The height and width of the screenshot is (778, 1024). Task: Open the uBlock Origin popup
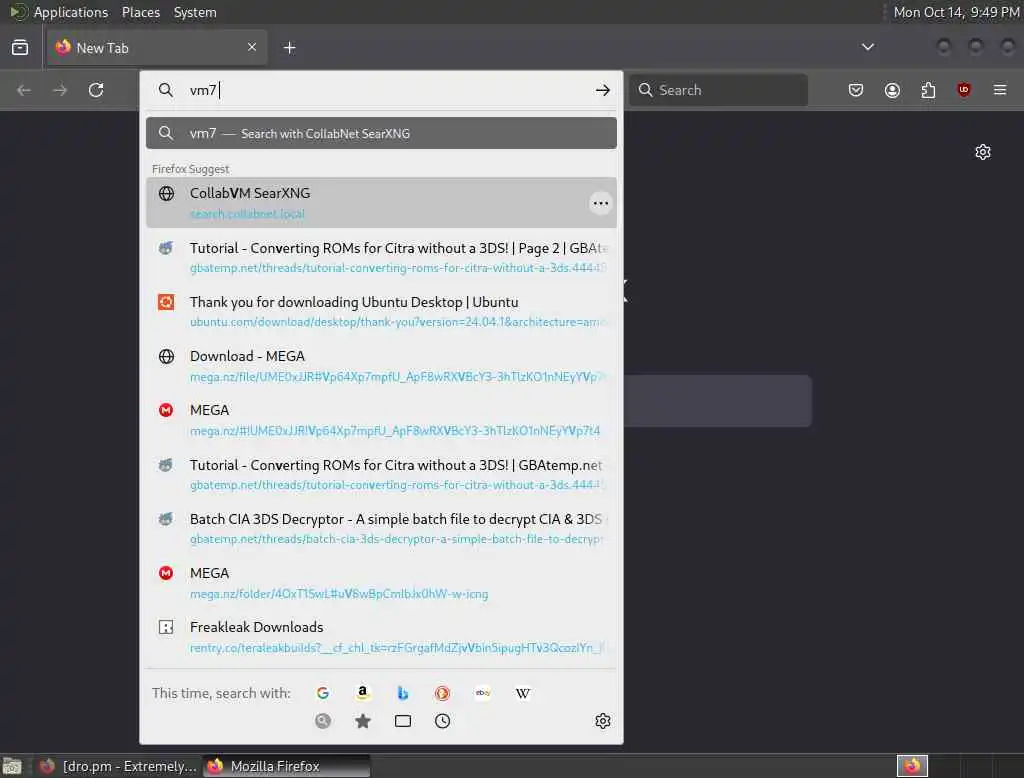tap(964, 90)
